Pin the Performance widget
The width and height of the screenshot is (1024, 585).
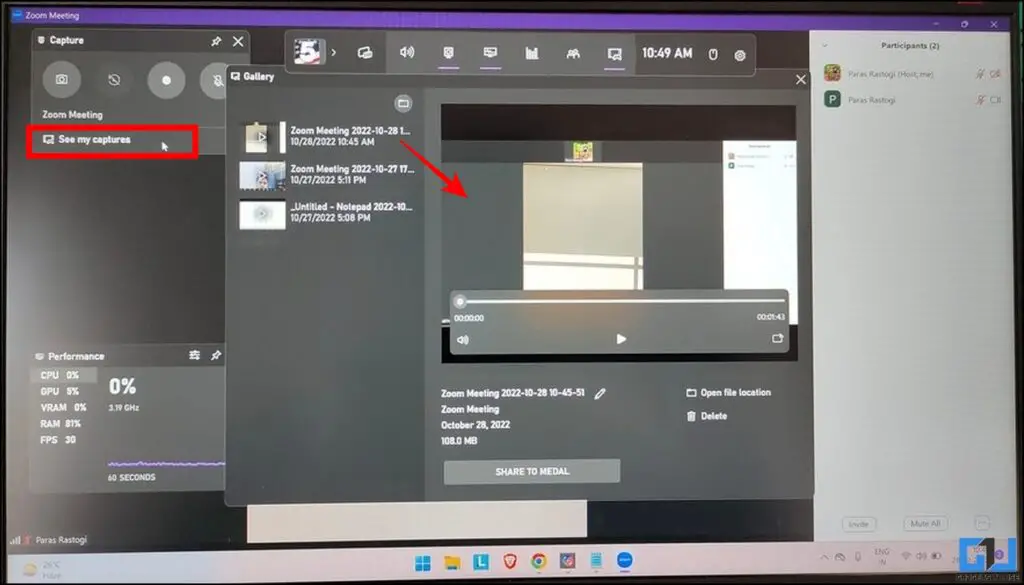[x=214, y=355]
